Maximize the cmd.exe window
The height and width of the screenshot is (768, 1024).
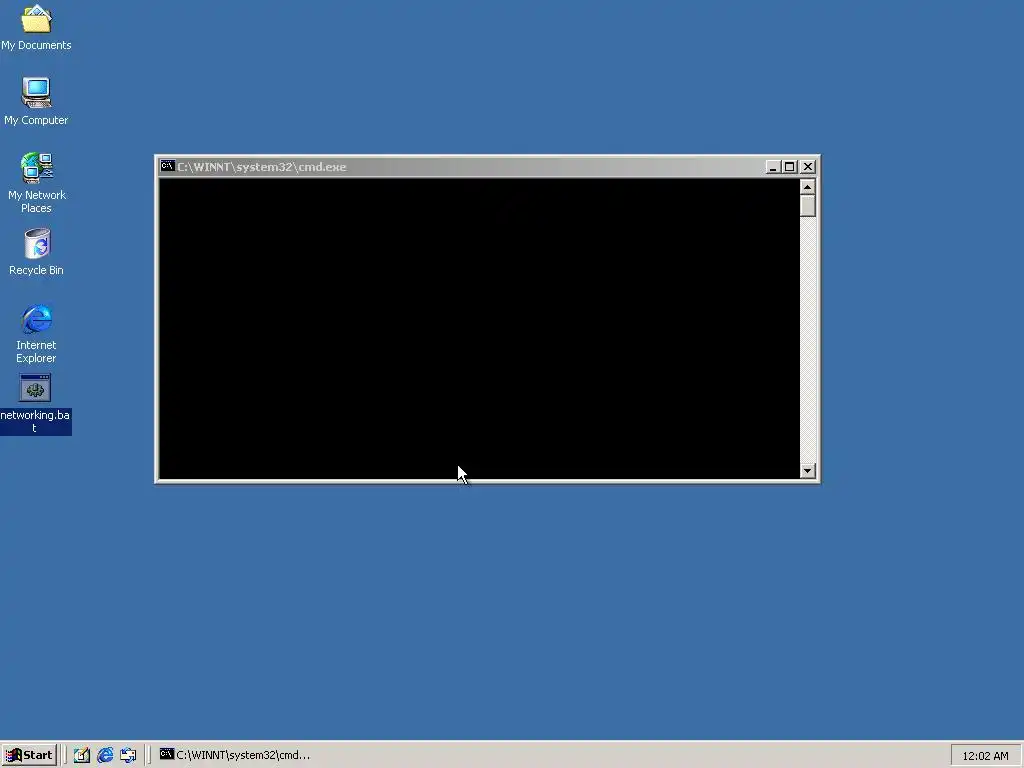click(790, 167)
